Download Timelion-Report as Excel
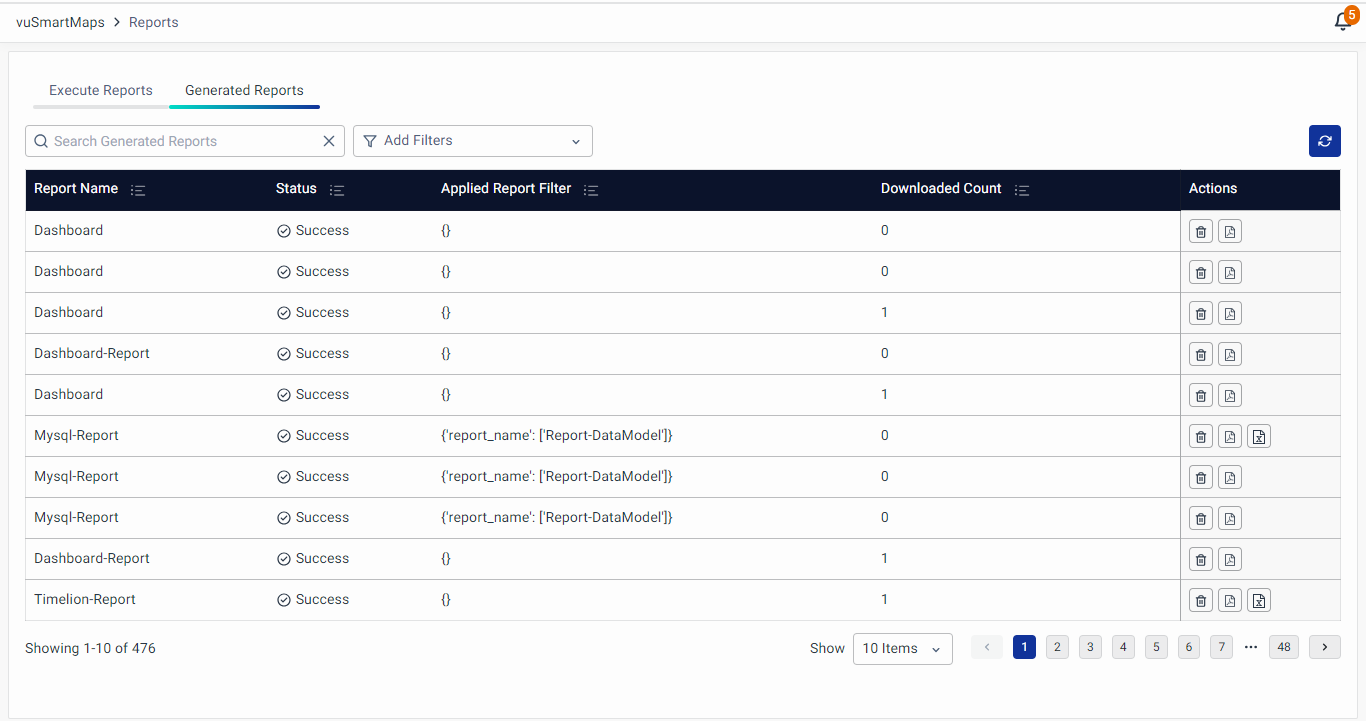Screen dimensions: 1366x721 click(1259, 600)
